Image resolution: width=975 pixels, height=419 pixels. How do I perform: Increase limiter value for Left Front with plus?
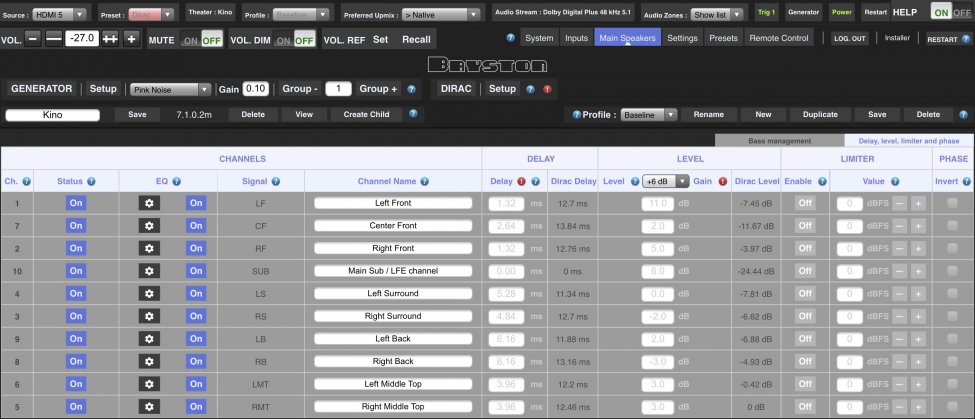918,203
